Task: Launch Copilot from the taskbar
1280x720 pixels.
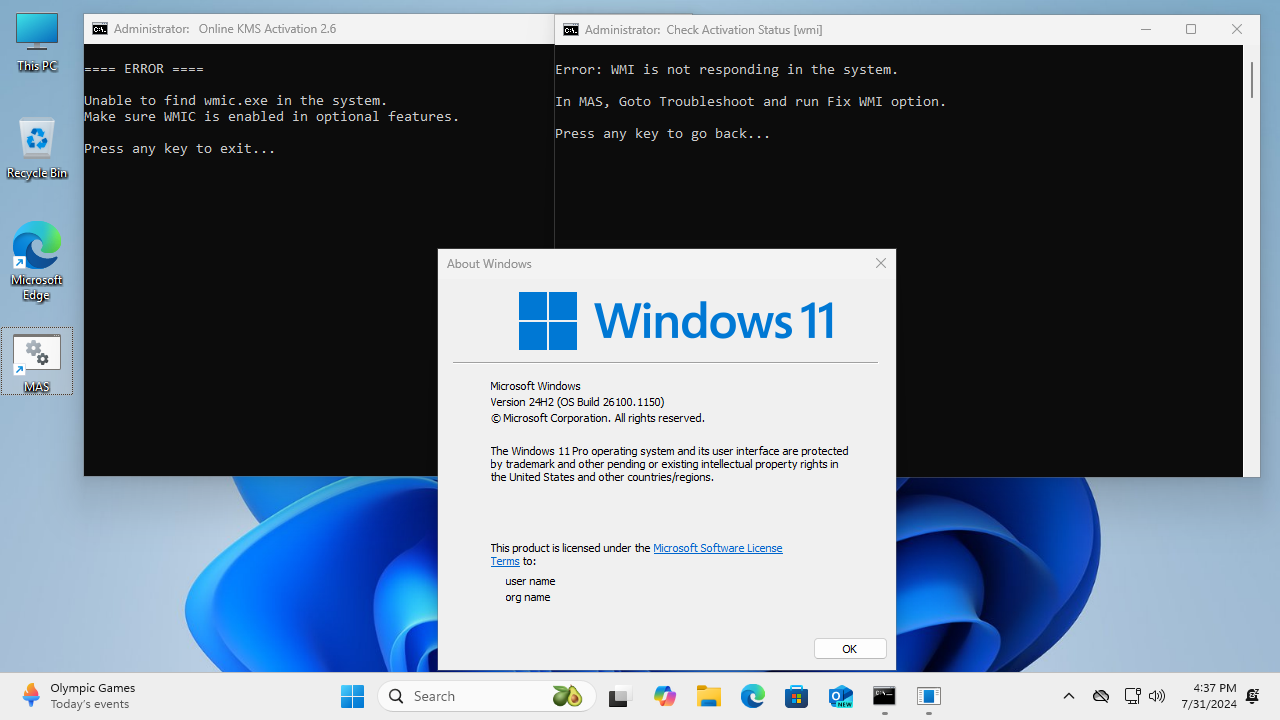Action: [665, 696]
